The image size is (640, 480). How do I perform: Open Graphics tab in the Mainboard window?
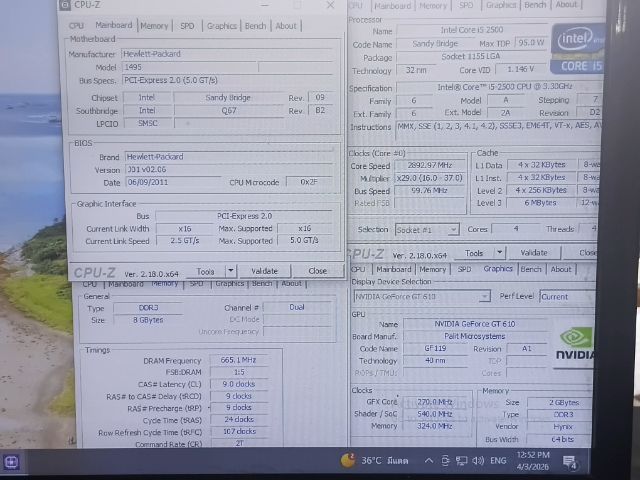[222, 26]
